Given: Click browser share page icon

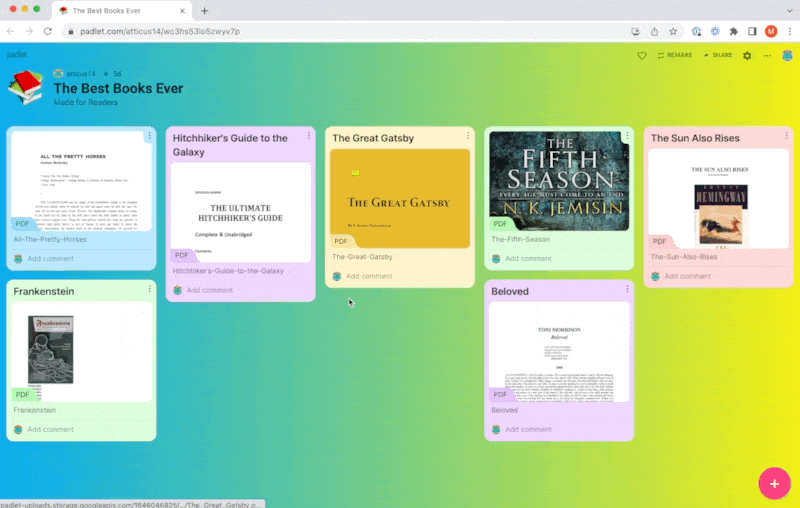Looking at the screenshot, I should [x=654, y=32].
